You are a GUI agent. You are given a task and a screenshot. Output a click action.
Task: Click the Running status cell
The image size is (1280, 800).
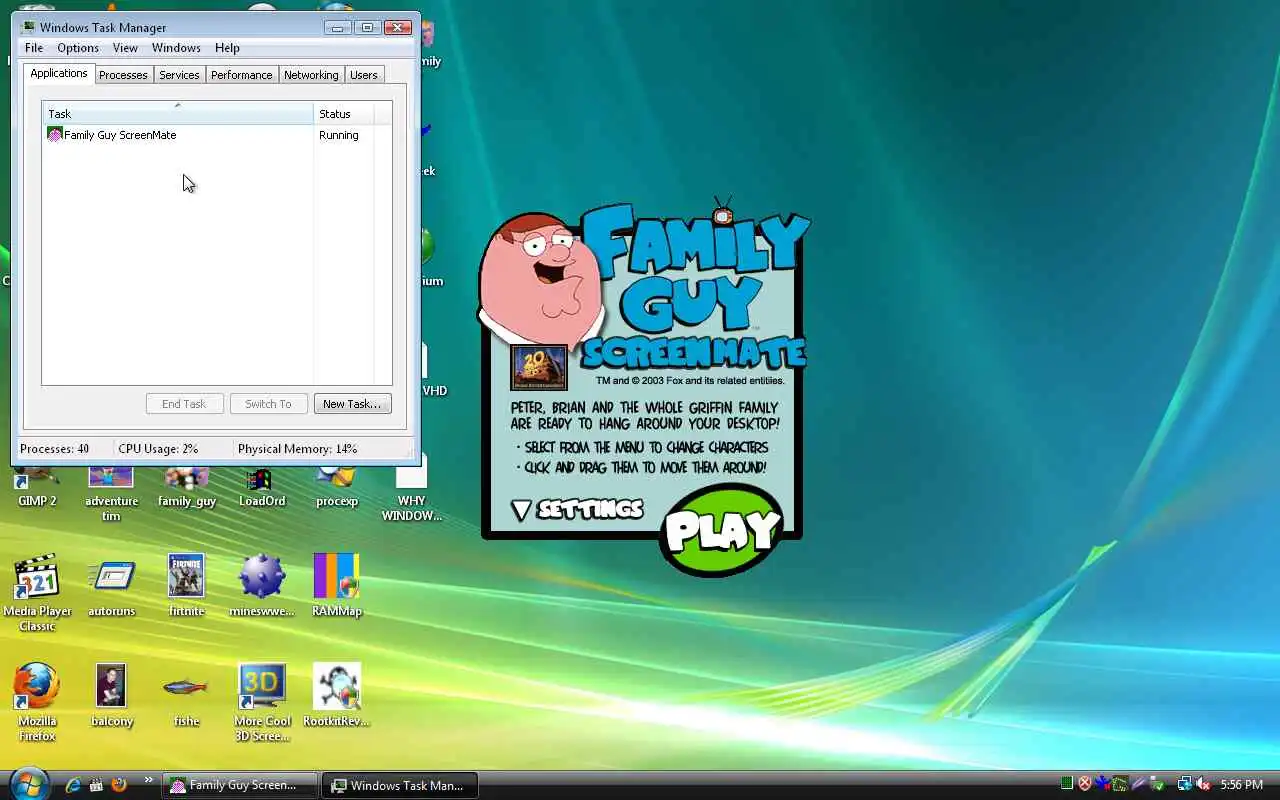tap(339, 135)
